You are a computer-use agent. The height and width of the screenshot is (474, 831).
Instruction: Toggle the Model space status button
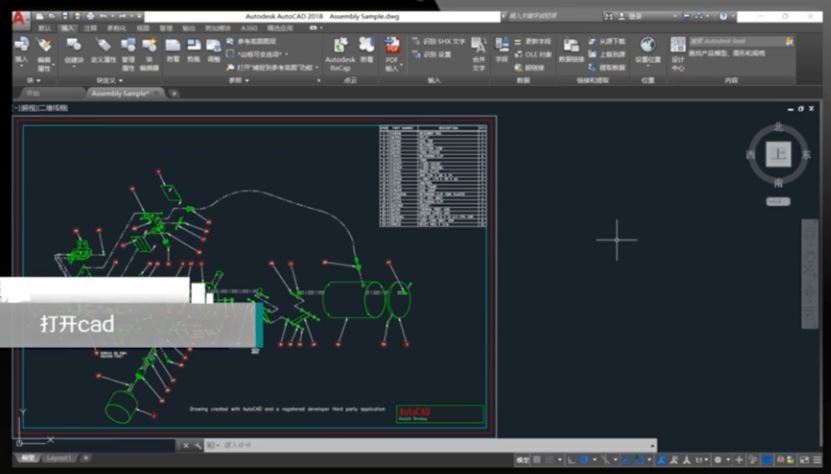pyautogui.click(x=523, y=460)
